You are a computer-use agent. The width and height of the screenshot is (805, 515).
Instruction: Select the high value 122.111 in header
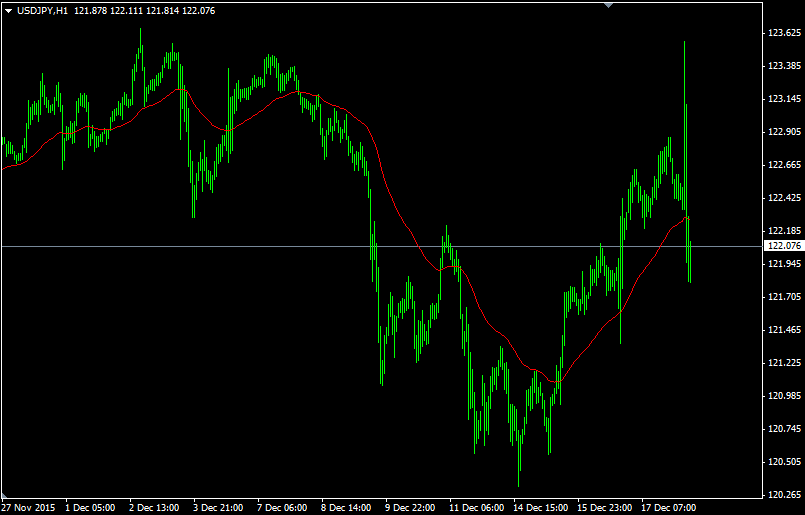(126, 11)
